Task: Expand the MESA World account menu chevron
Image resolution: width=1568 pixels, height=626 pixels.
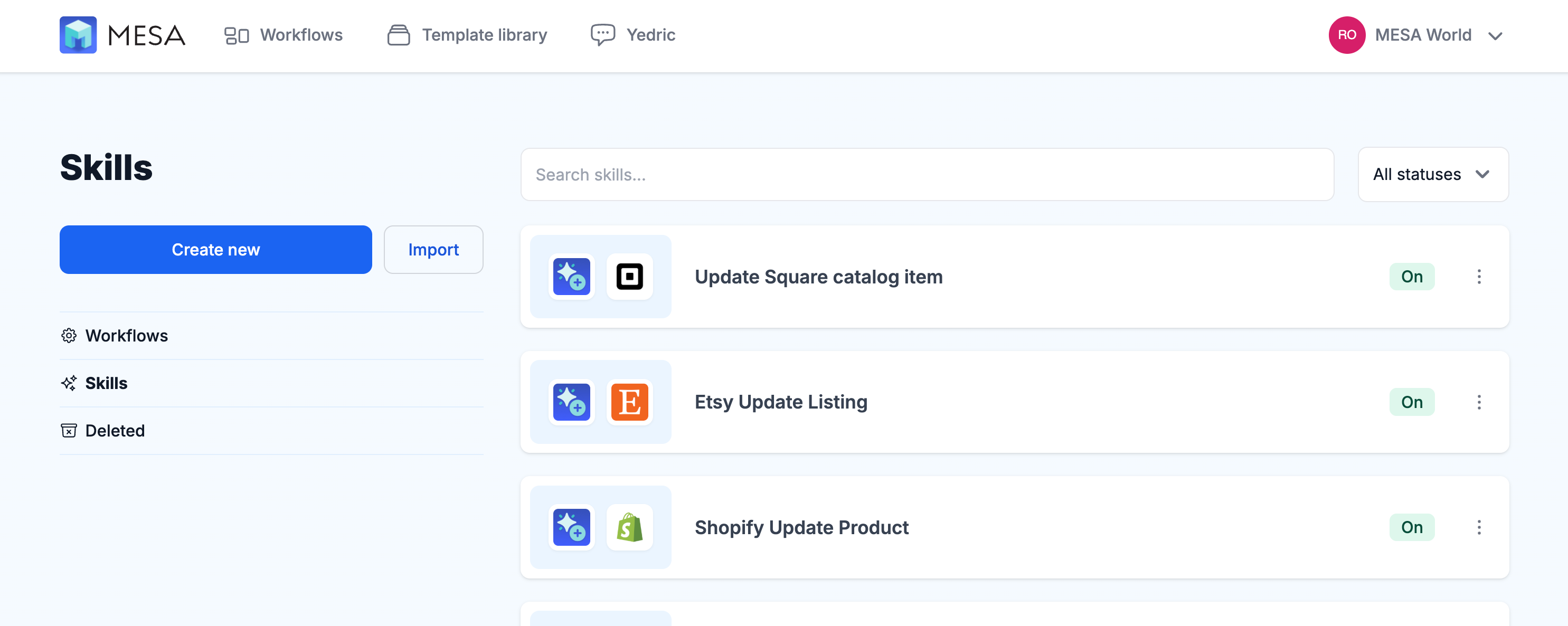Action: (1495, 36)
